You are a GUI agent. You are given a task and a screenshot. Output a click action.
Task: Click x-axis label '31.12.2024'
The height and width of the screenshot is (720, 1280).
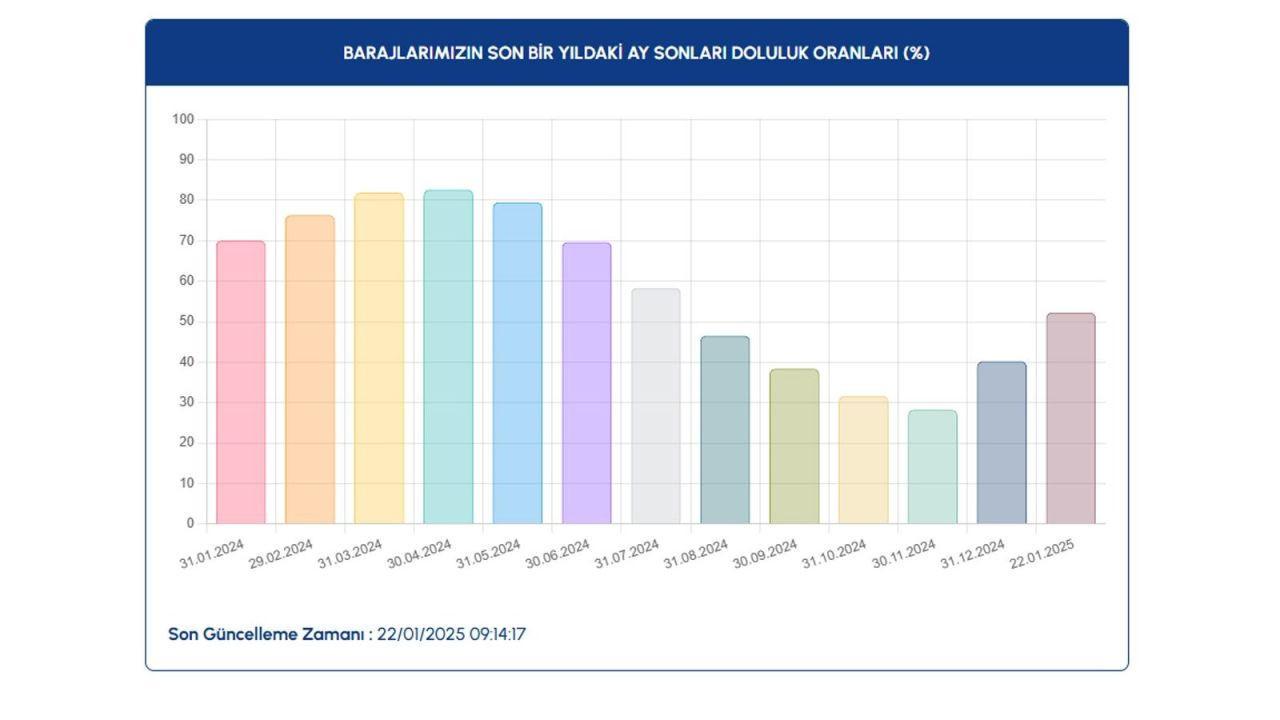[x=974, y=553]
